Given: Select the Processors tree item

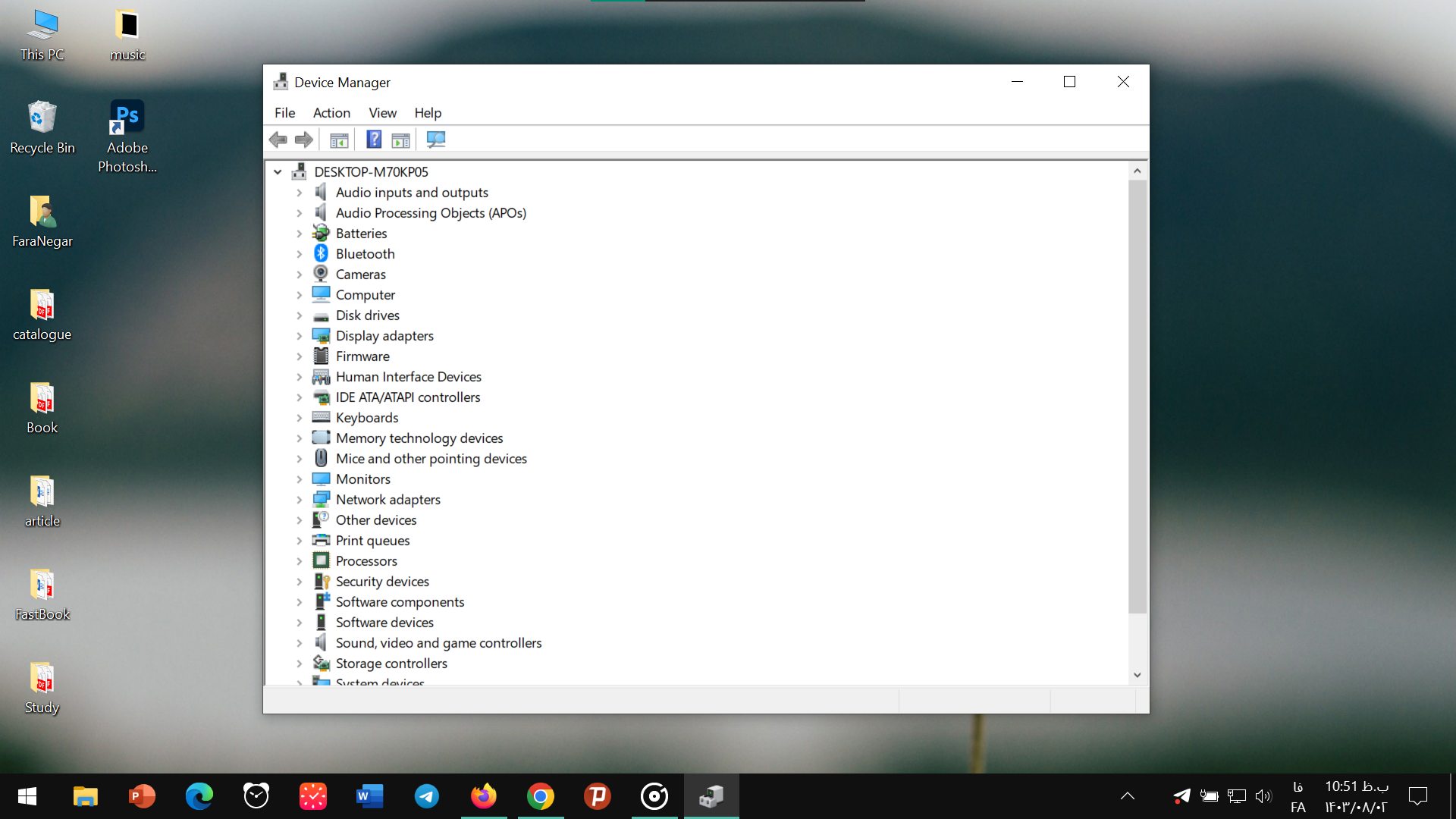Looking at the screenshot, I should [366, 561].
